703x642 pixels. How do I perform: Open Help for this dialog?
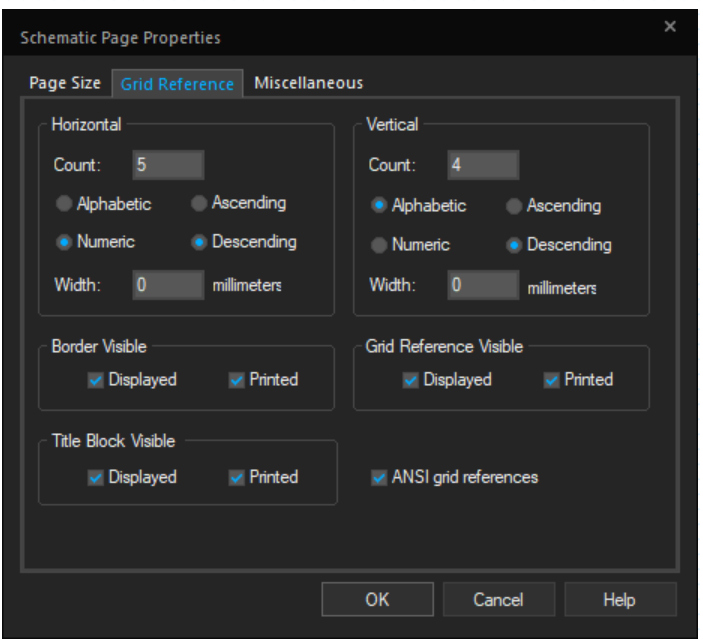[619, 600]
